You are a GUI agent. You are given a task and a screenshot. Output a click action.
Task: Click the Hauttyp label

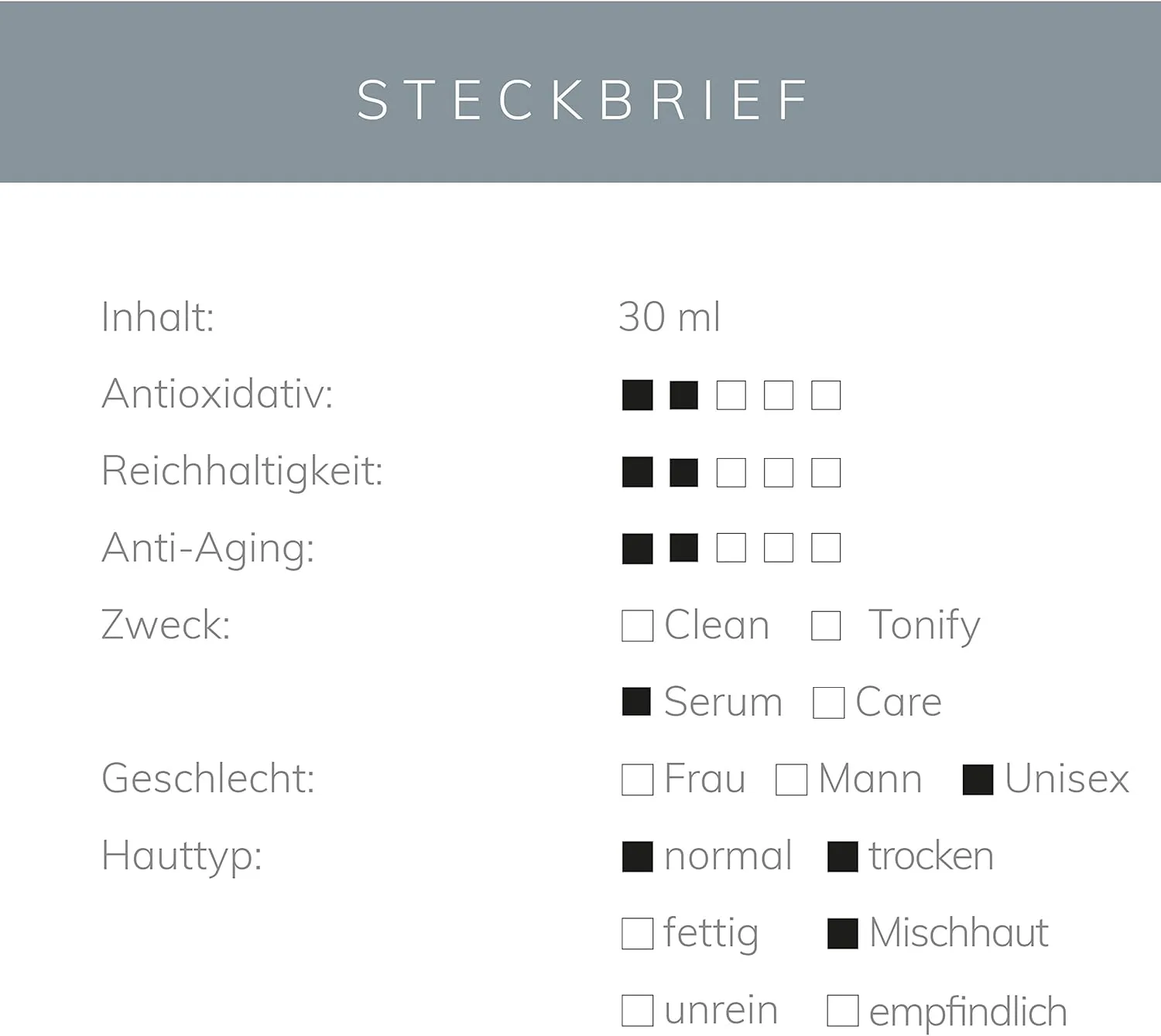(x=182, y=856)
